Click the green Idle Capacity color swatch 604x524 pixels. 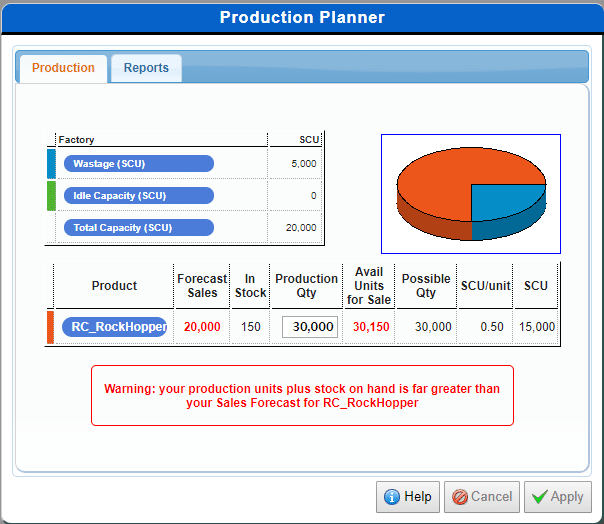(x=51, y=196)
